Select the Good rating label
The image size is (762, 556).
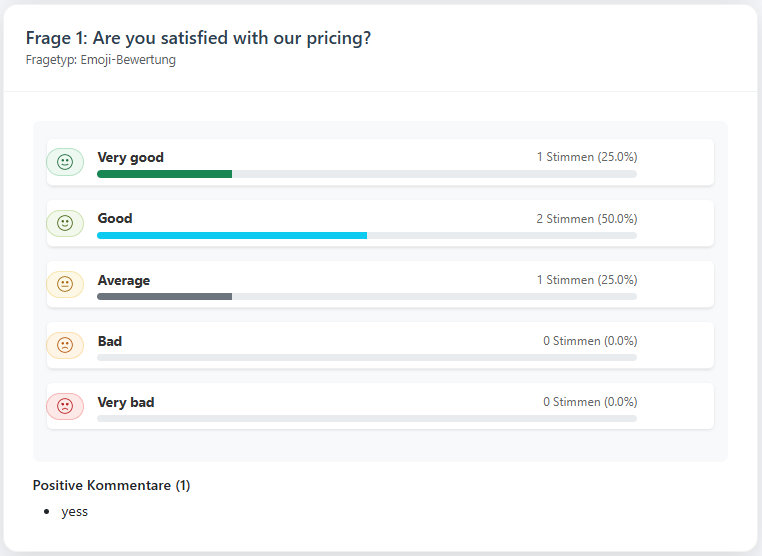click(x=115, y=218)
